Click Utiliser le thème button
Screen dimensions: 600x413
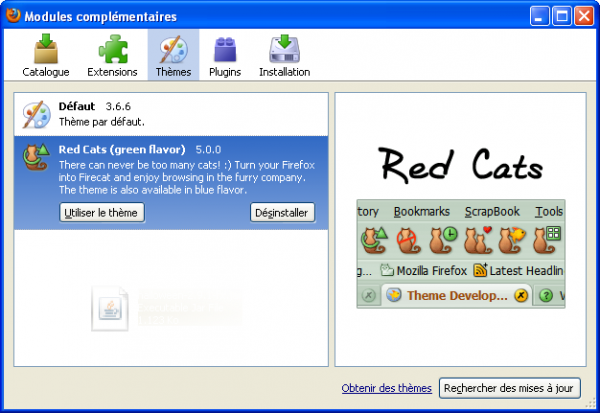tap(102, 212)
